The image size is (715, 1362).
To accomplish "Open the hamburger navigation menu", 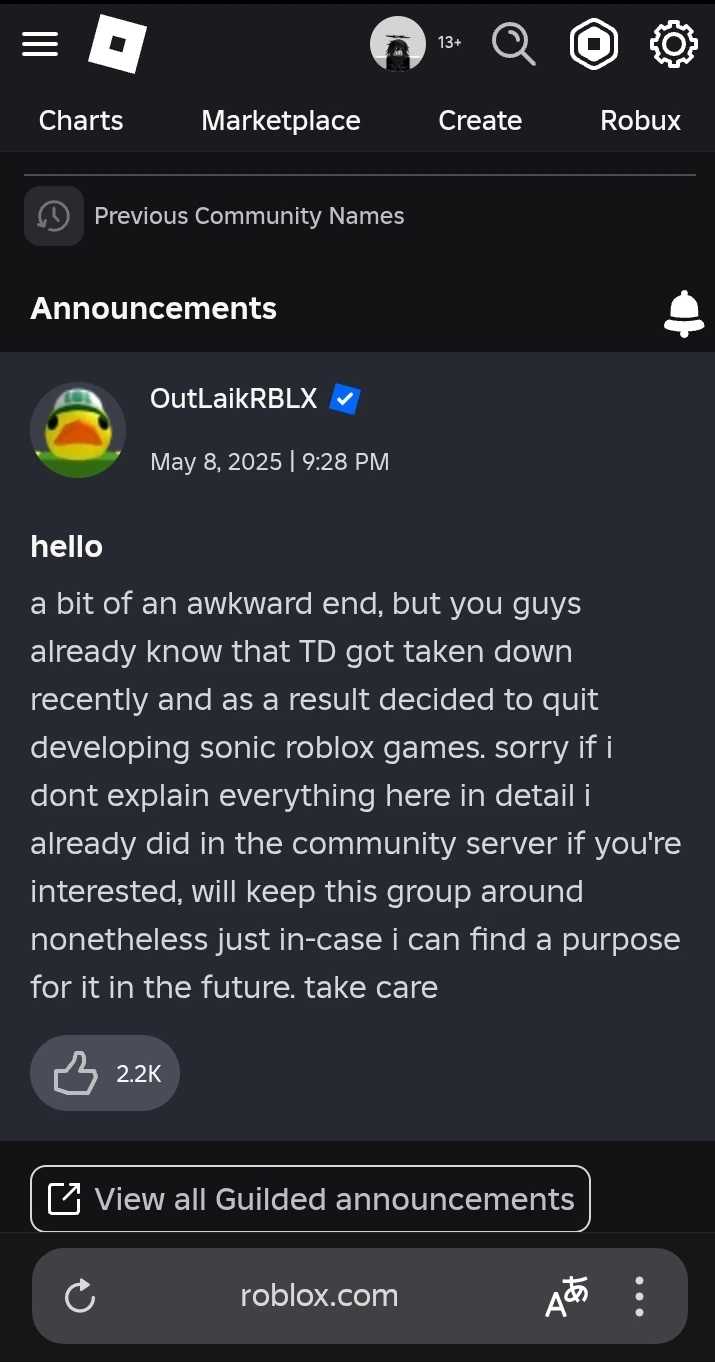I will coord(40,44).
